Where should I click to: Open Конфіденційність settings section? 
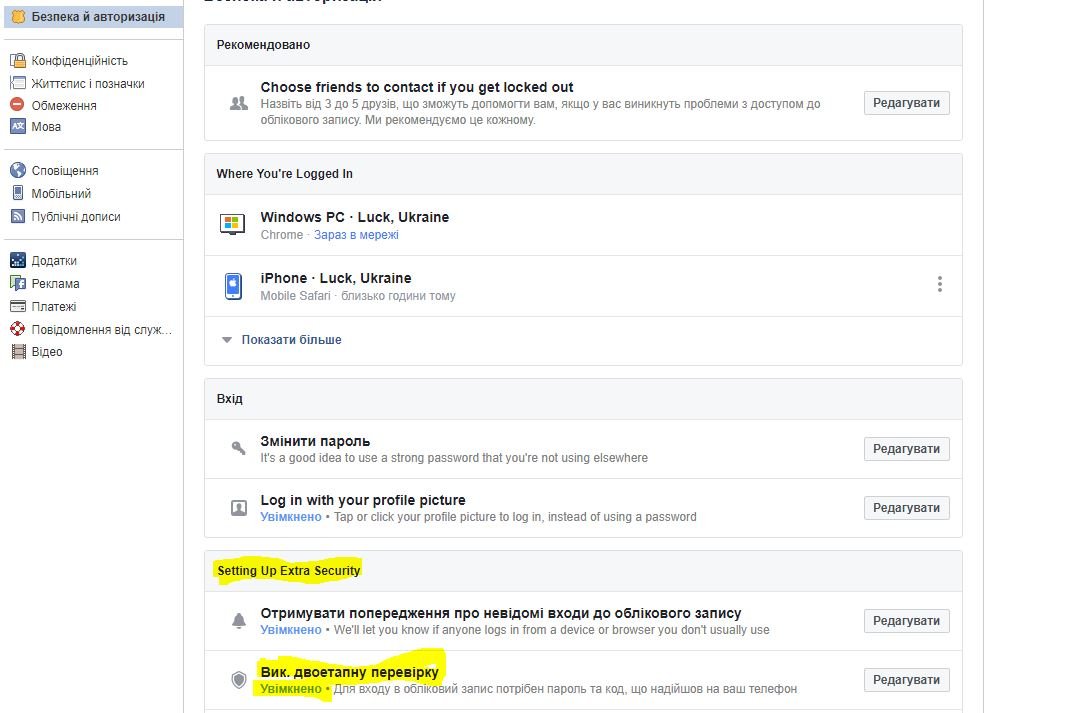79,61
